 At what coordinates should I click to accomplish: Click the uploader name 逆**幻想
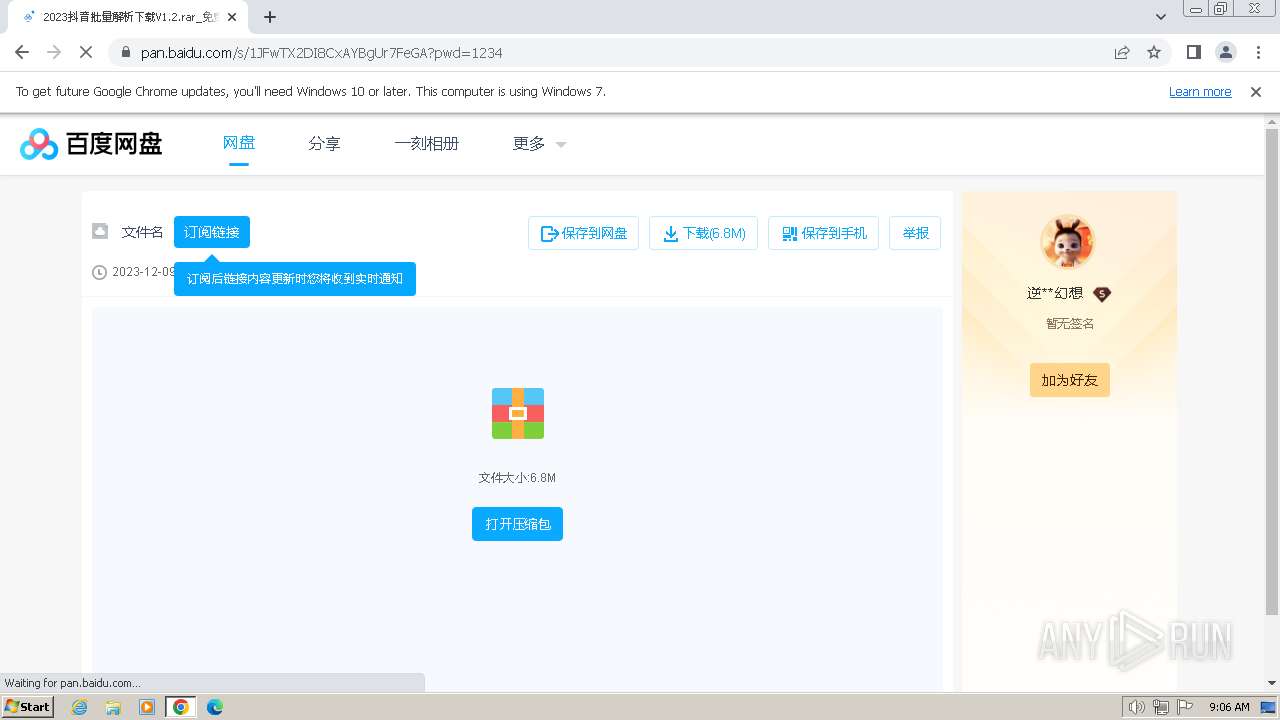pyautogui.click(x=1055, y=294)
